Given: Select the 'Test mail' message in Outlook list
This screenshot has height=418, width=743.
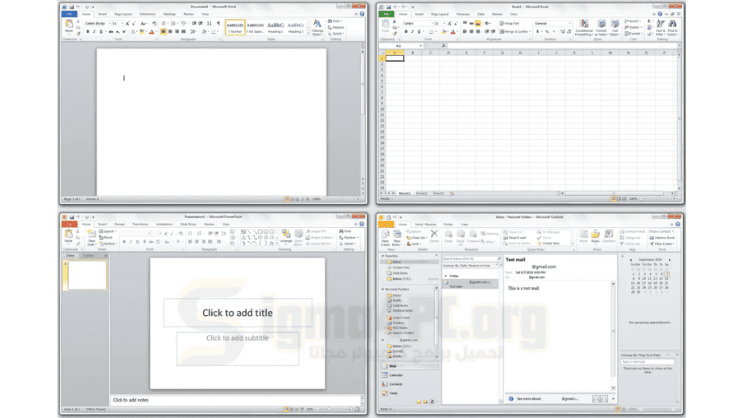Looking at the screenshot, I should (x=471, y=284).
